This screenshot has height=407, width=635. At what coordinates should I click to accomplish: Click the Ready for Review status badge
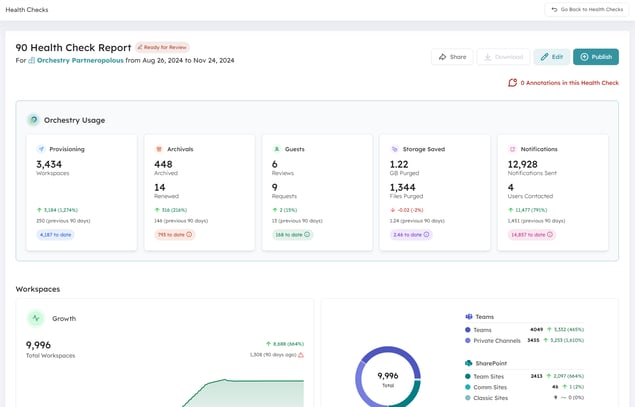162,47
